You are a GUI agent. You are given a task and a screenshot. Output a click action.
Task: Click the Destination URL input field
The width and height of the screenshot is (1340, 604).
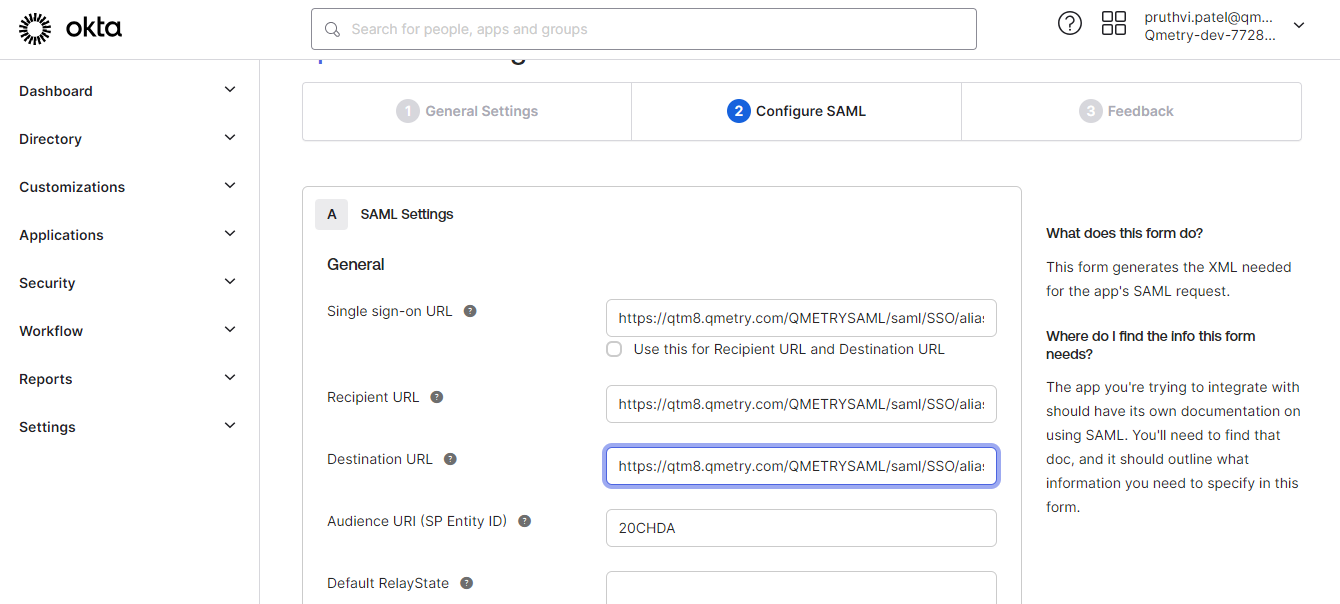click(801, 466)
